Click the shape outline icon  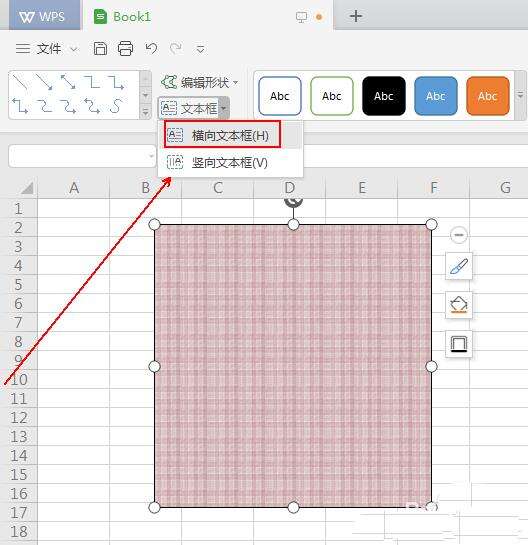tap(459, 344)
